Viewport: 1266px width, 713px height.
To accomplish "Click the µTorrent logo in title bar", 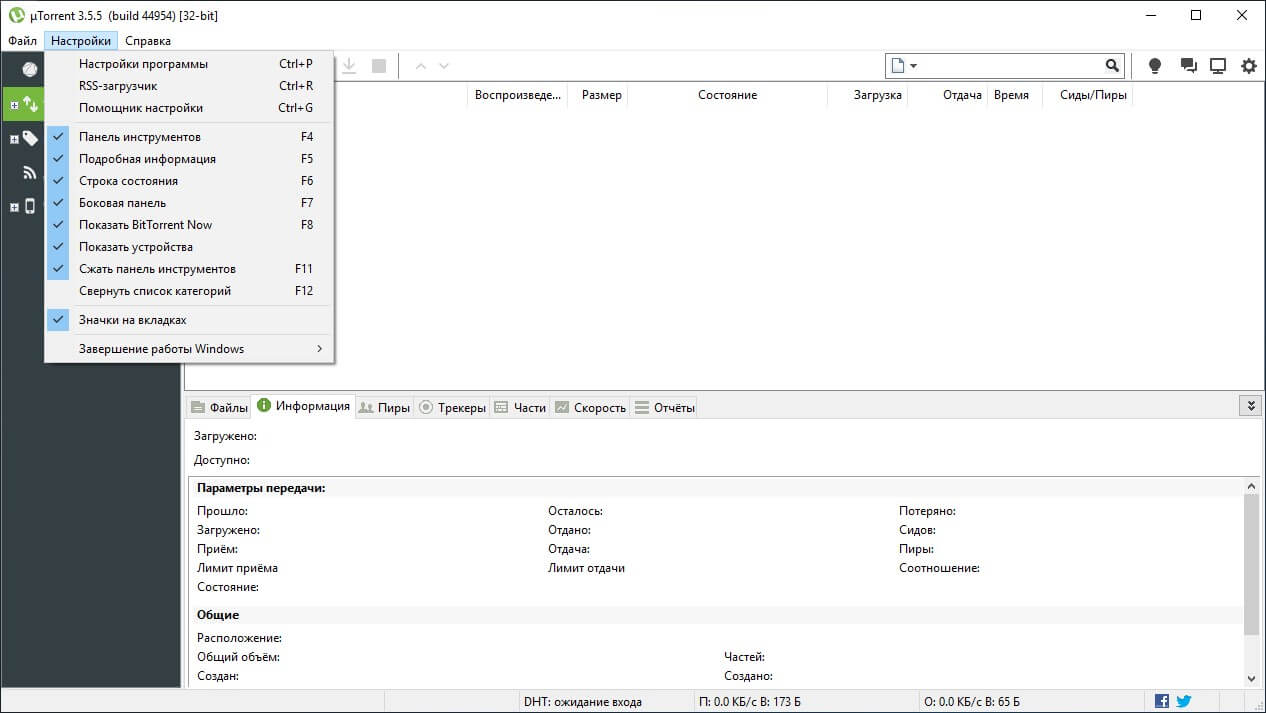I will (x=16, y=15).
